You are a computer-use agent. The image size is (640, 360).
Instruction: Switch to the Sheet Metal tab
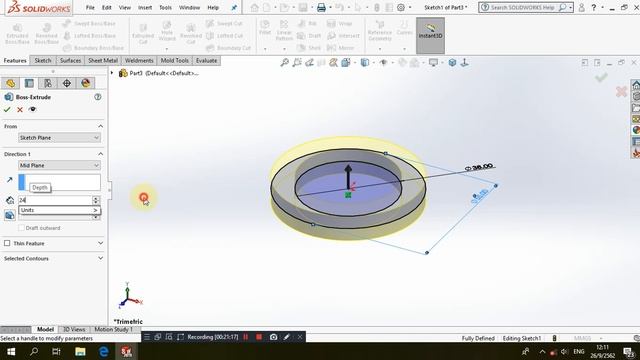click(103, 60)
